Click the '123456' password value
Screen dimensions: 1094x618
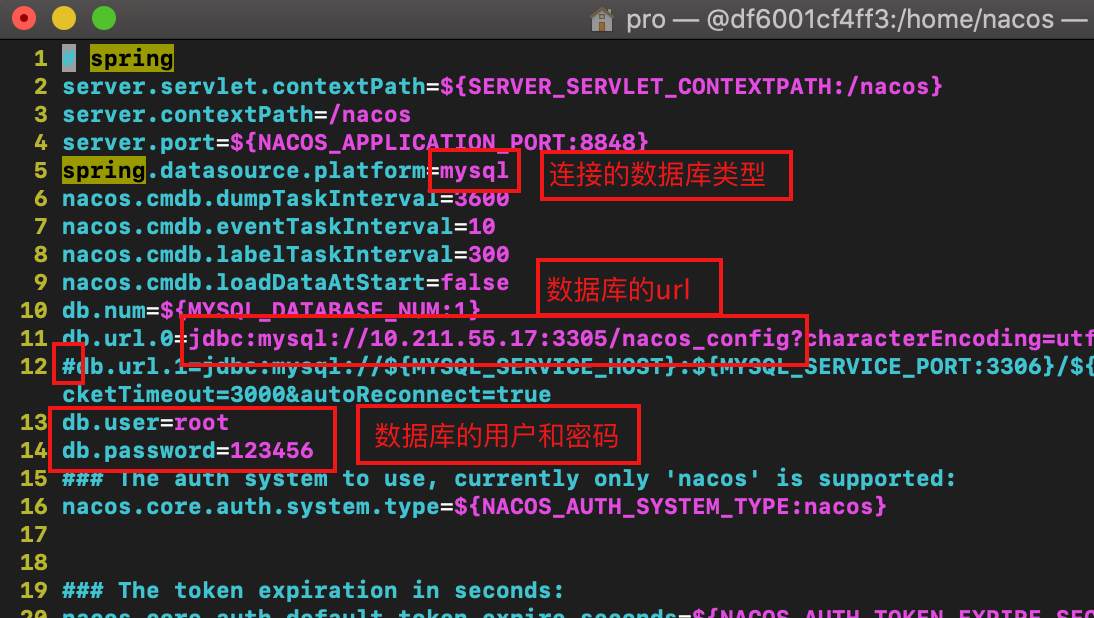point(272,451)
